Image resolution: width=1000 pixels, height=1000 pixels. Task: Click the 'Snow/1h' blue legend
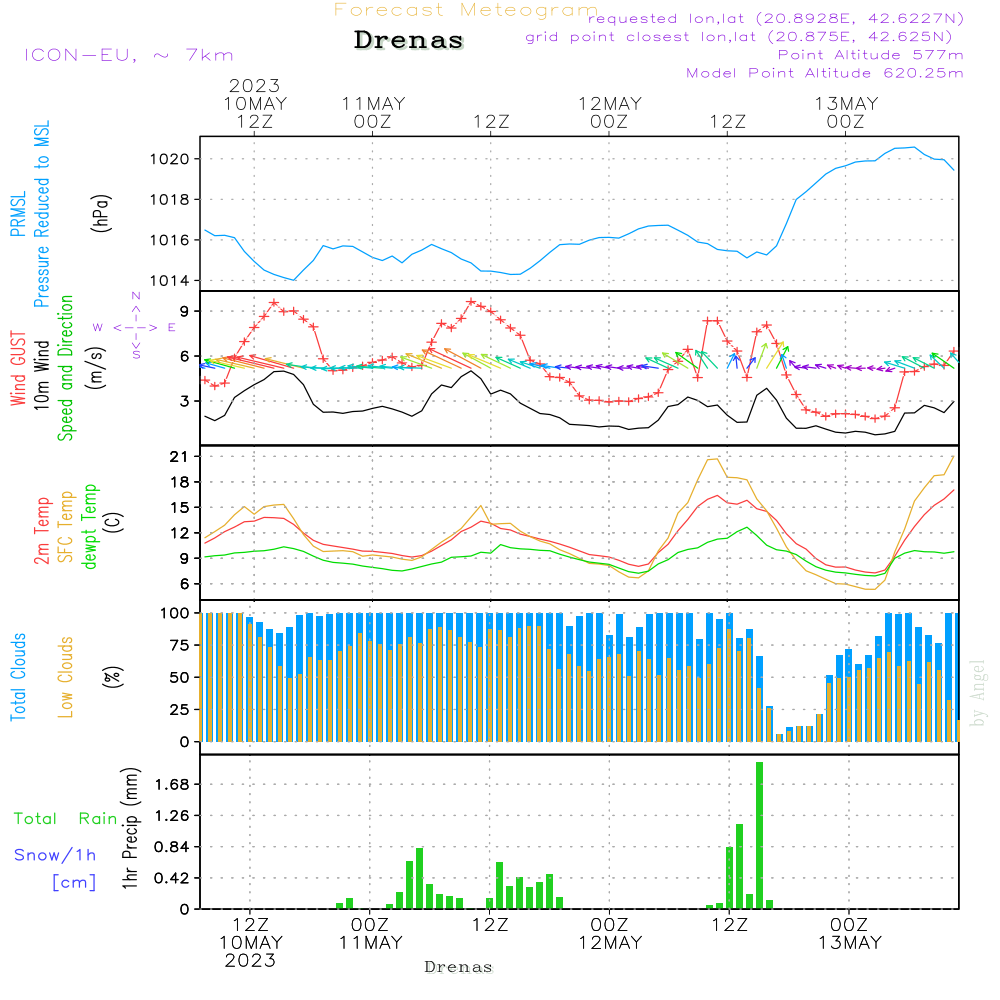[x=55, y=855]
